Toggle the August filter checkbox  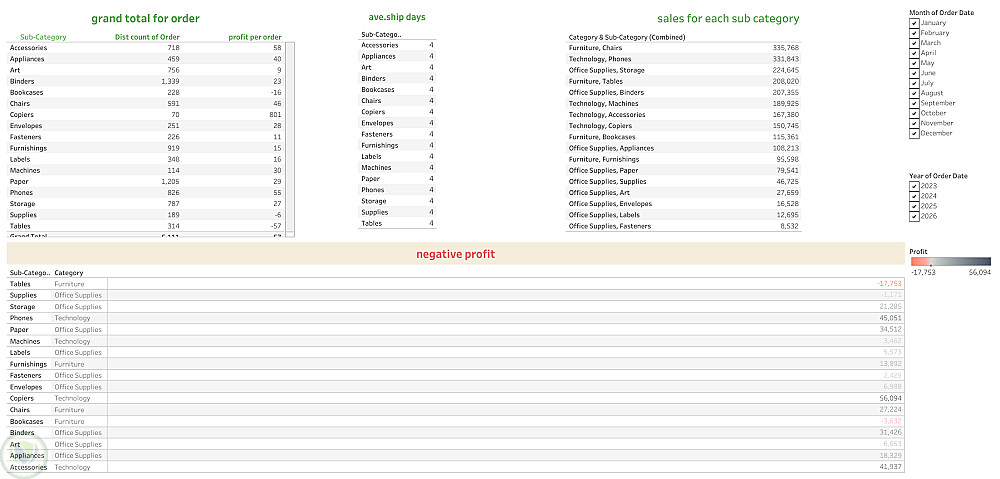point(914,93)
